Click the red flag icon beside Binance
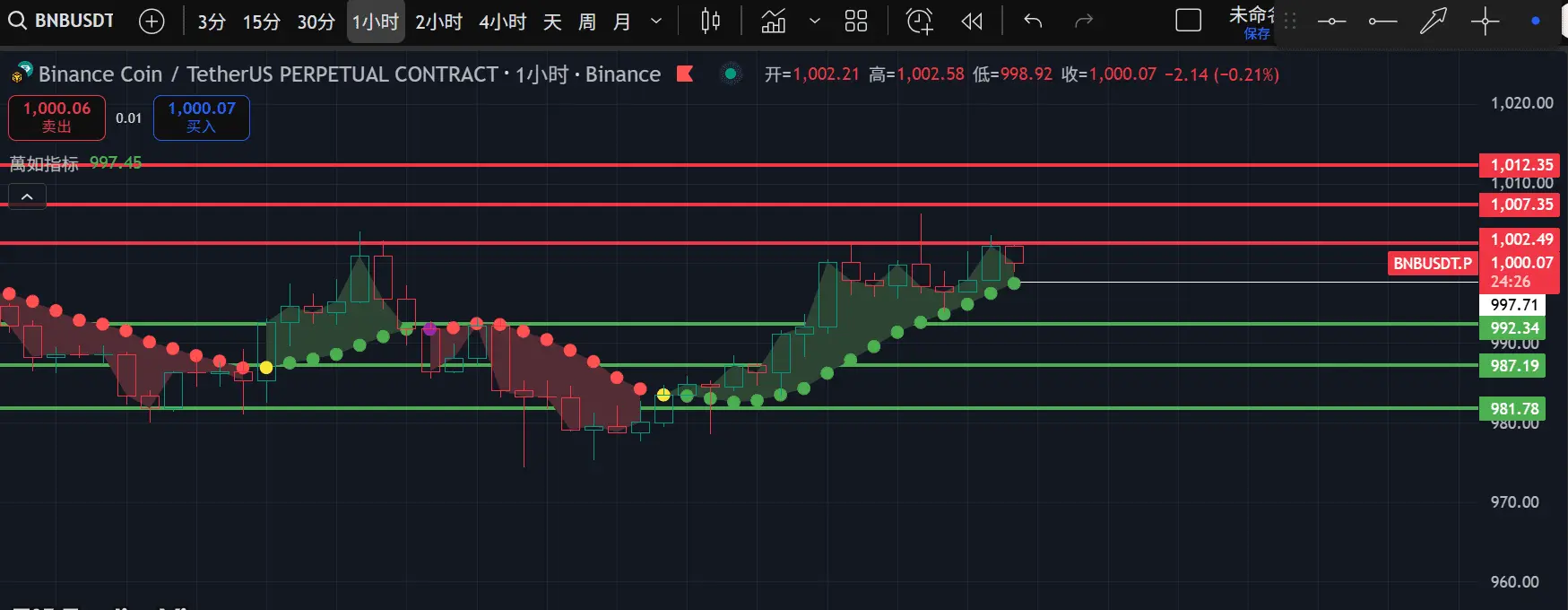The width and height of the screenshot is (1568, 610). 685,74
